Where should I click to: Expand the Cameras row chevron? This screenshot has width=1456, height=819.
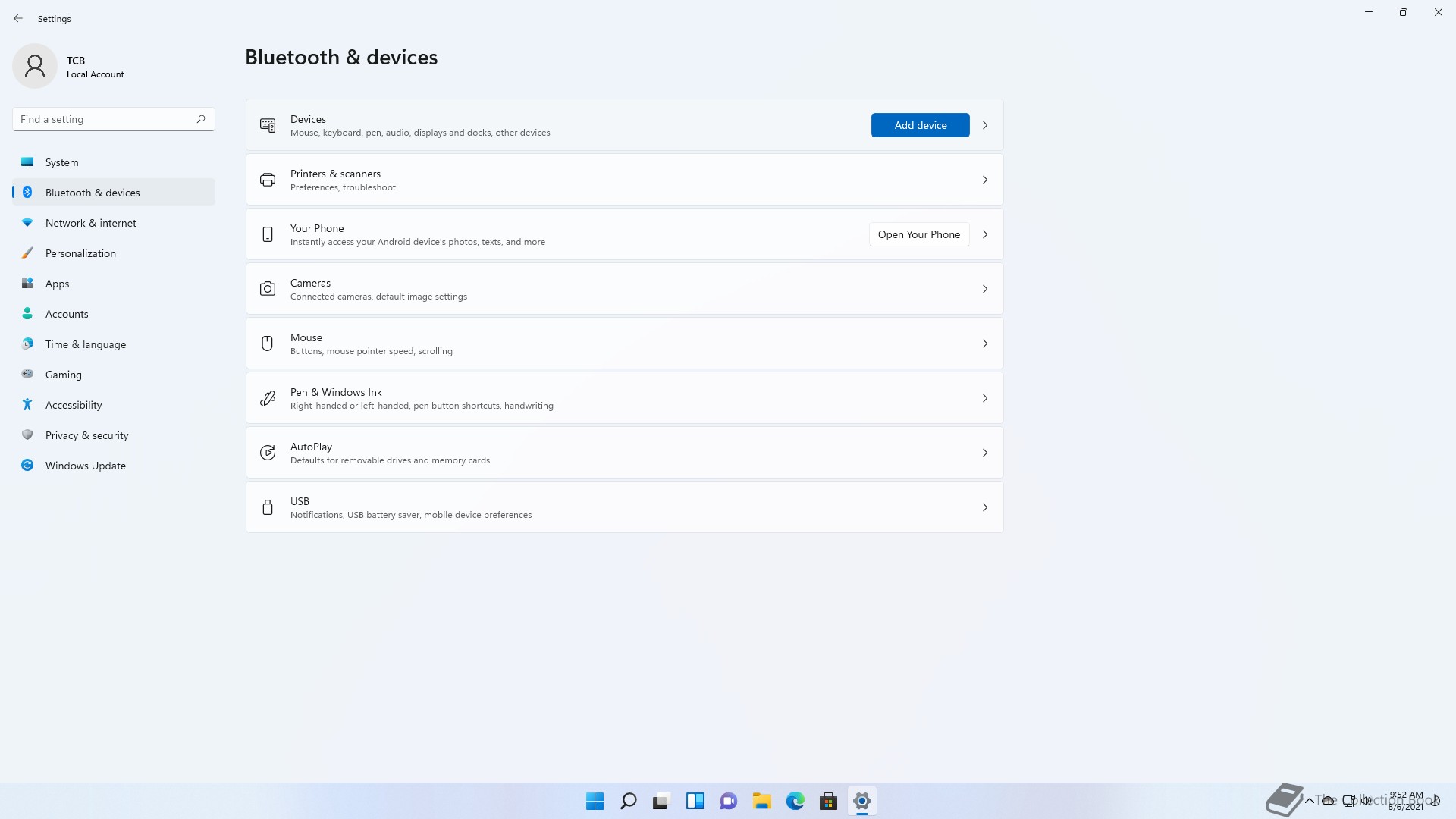985,289
